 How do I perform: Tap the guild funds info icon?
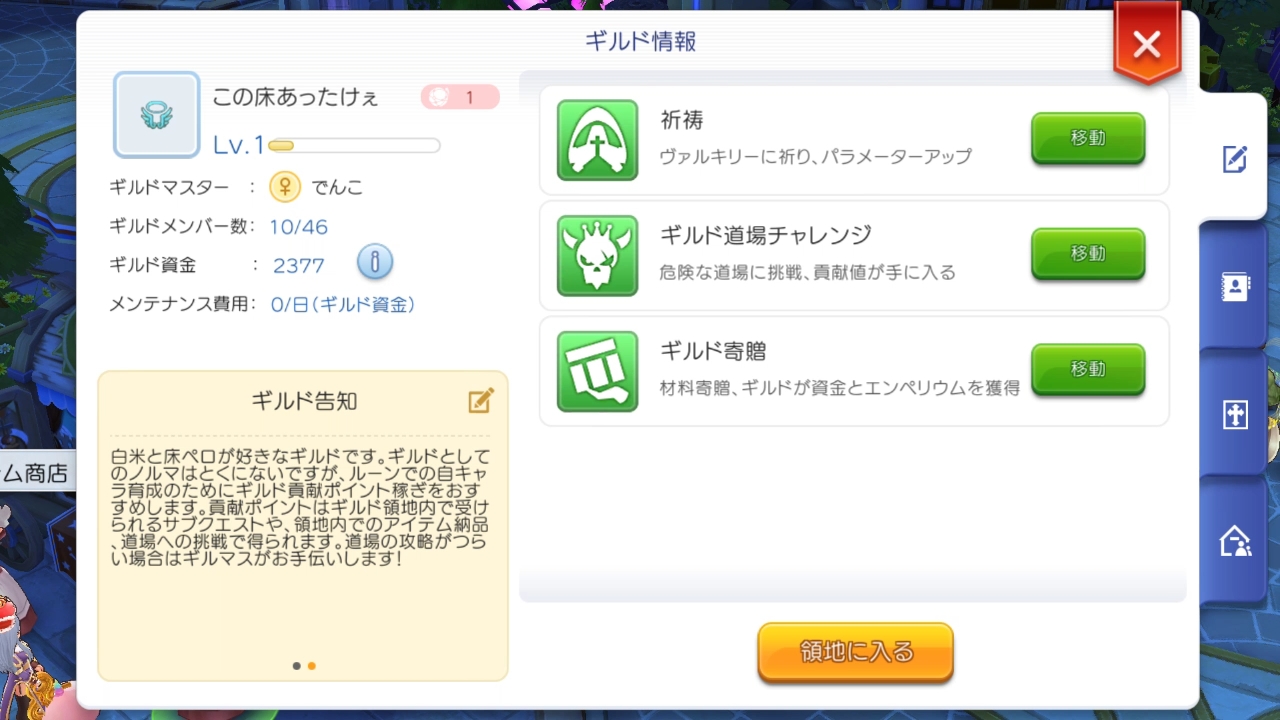click(374, 263)
